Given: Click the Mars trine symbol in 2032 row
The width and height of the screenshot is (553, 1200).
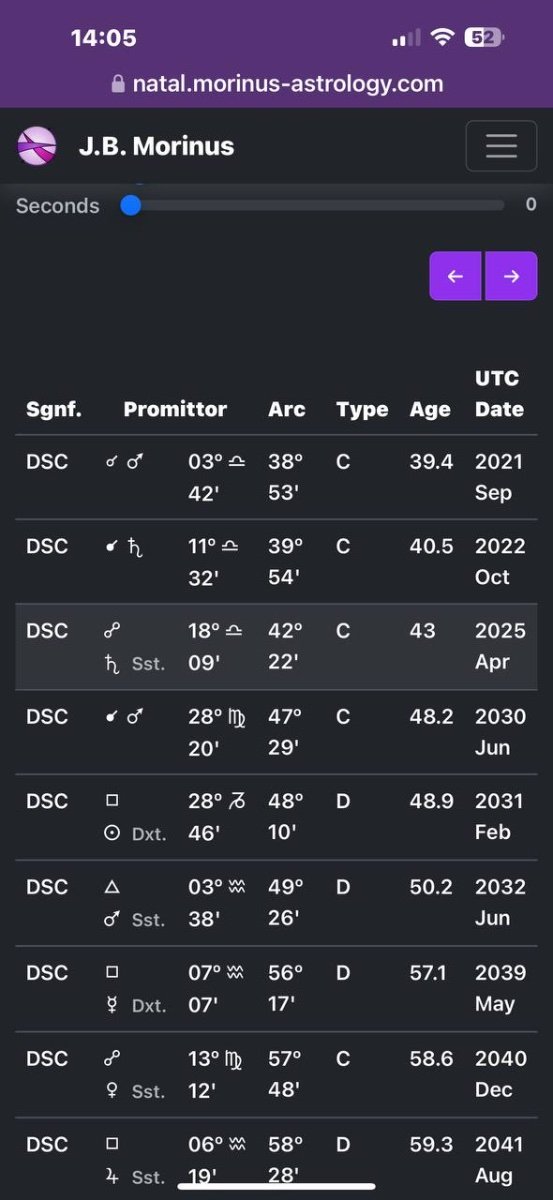Looking at the screenshot, I should click(113, 919).
